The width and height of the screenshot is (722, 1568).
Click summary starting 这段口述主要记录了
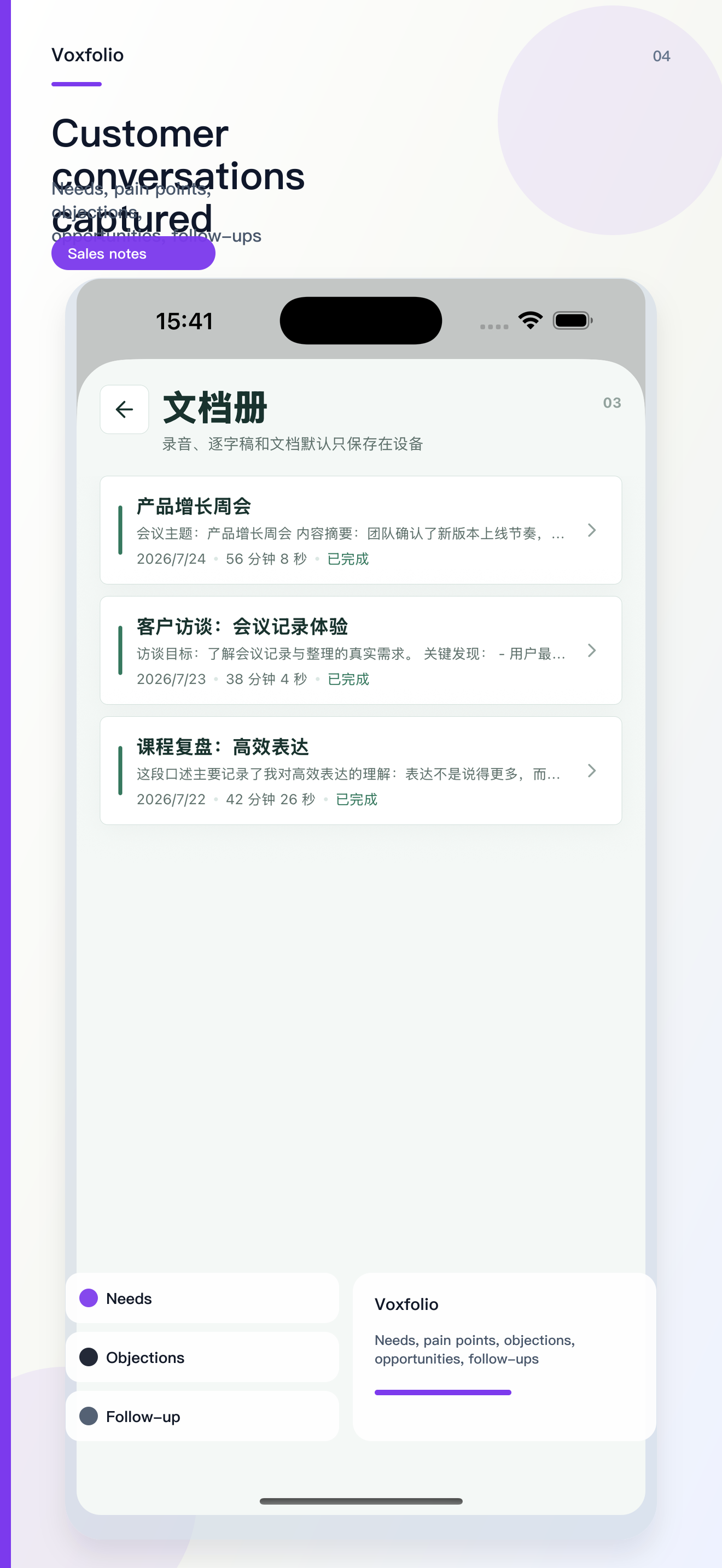pyautogui.click(x=348, y=774)
